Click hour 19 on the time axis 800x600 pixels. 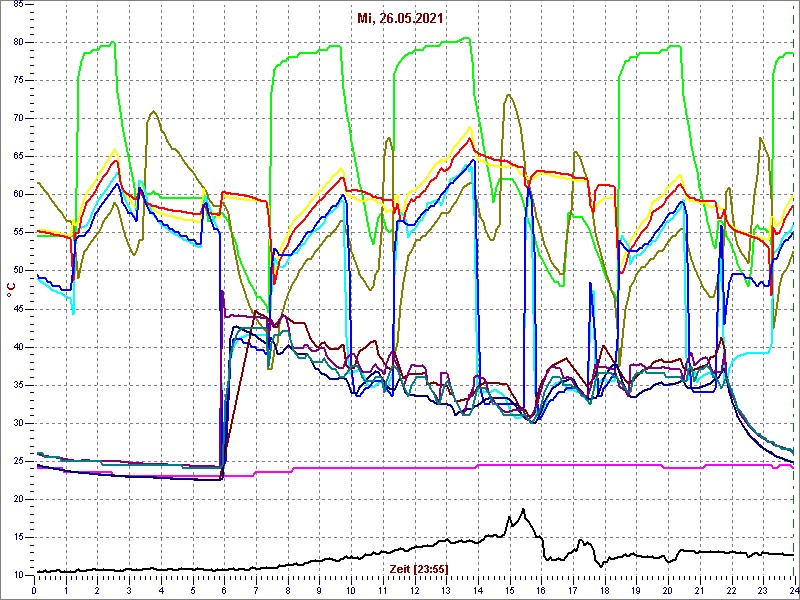click(636, 590)
